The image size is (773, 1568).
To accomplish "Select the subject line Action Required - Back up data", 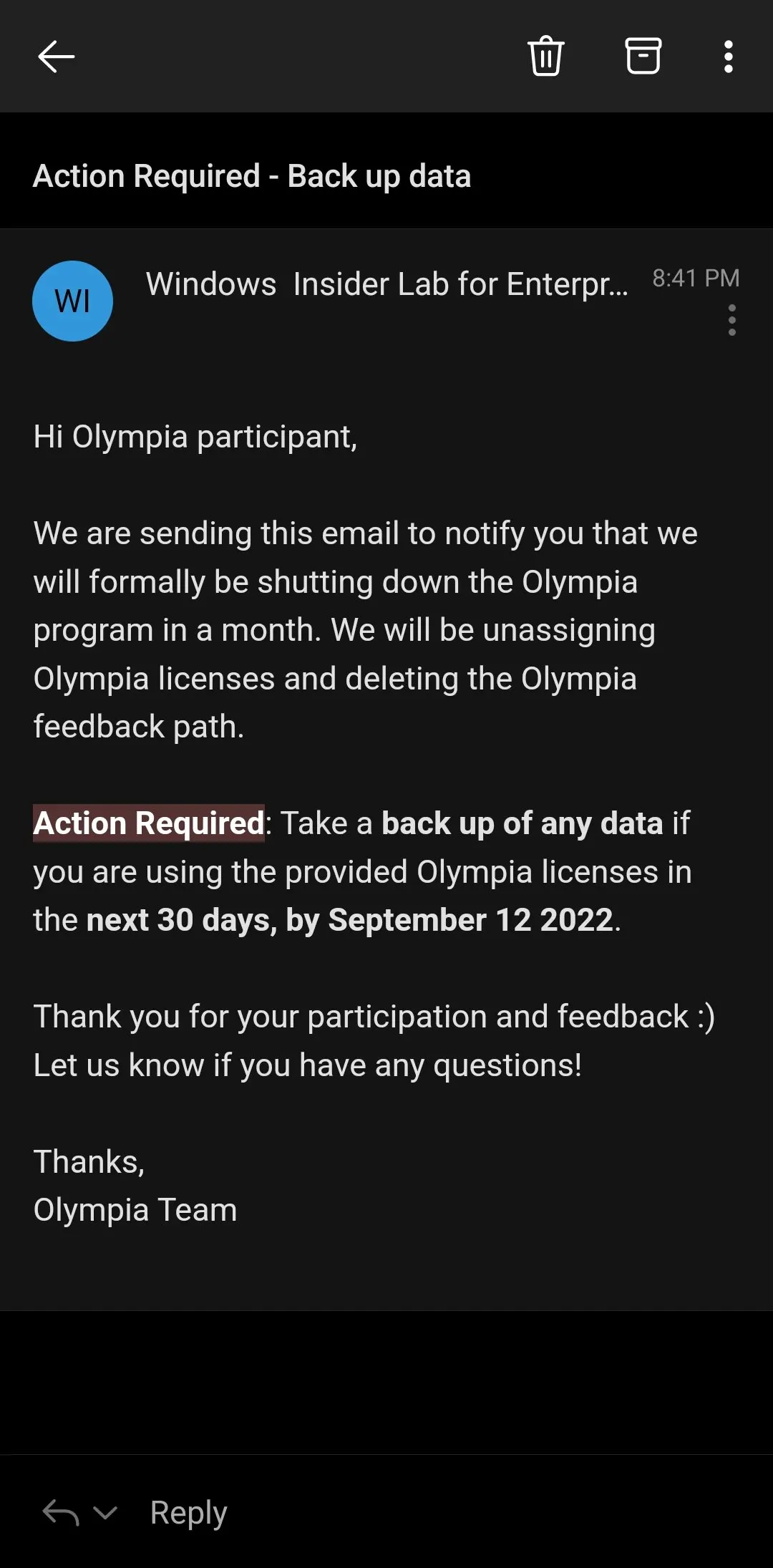I will pyautogui.click(x=252, y=176).
